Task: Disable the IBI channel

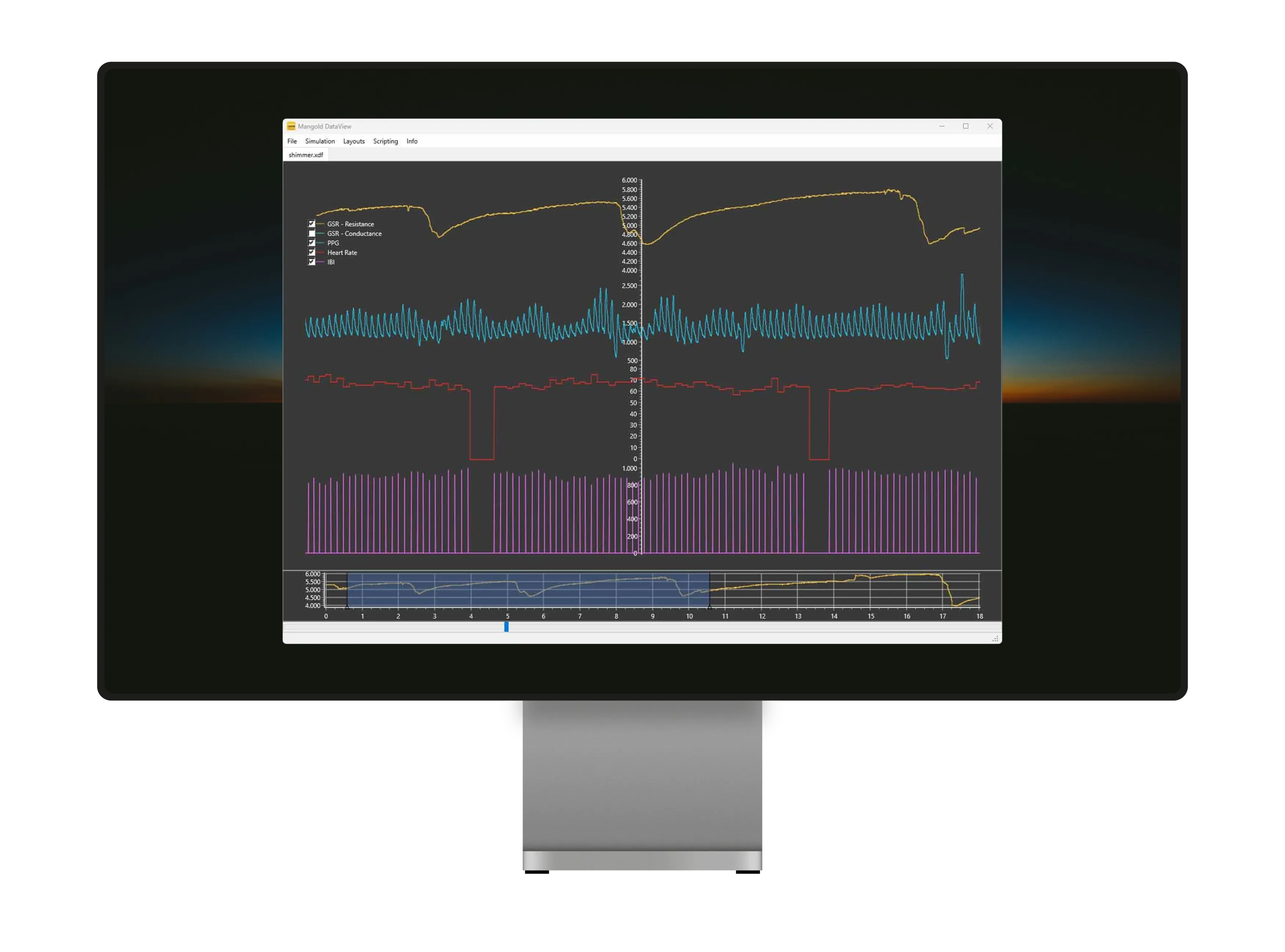Action: click(311, 262)
